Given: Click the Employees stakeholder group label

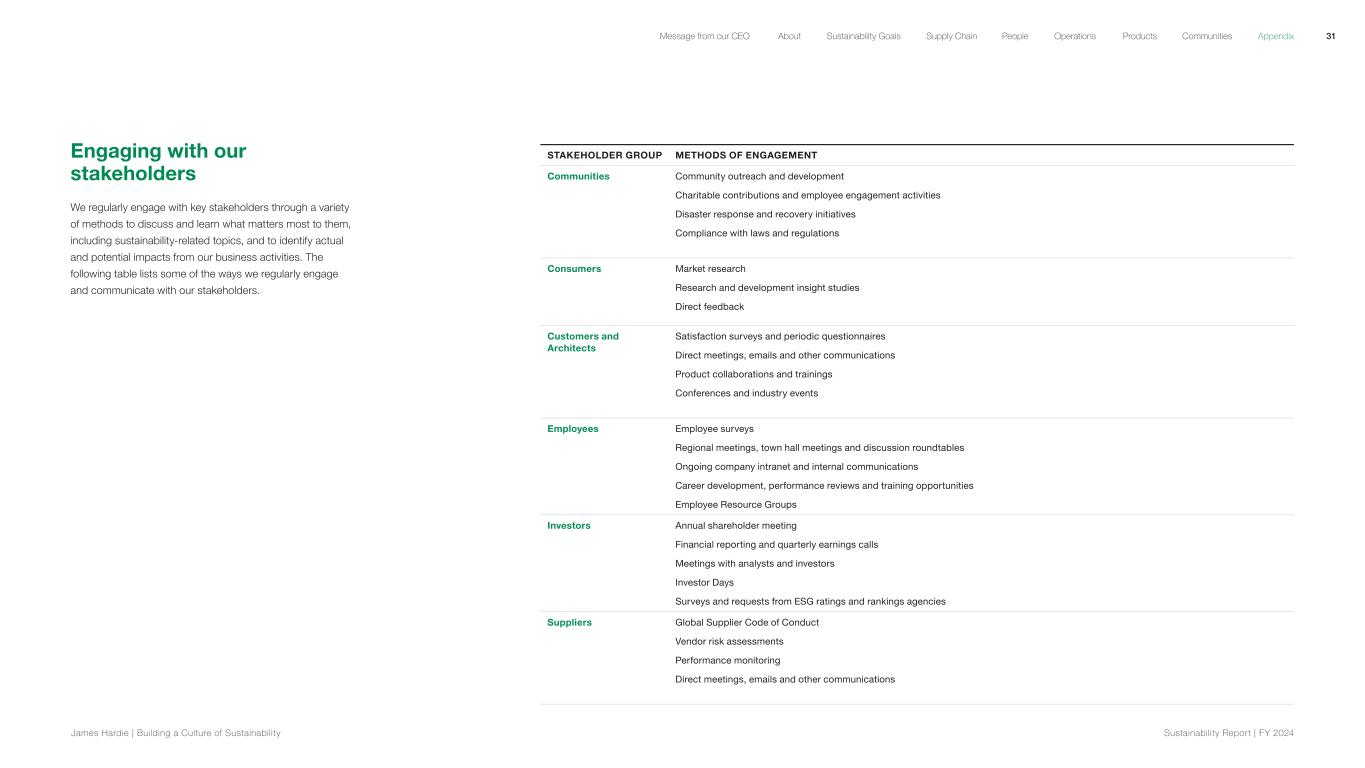Looking at the screenshot, I should click(572, 429).
